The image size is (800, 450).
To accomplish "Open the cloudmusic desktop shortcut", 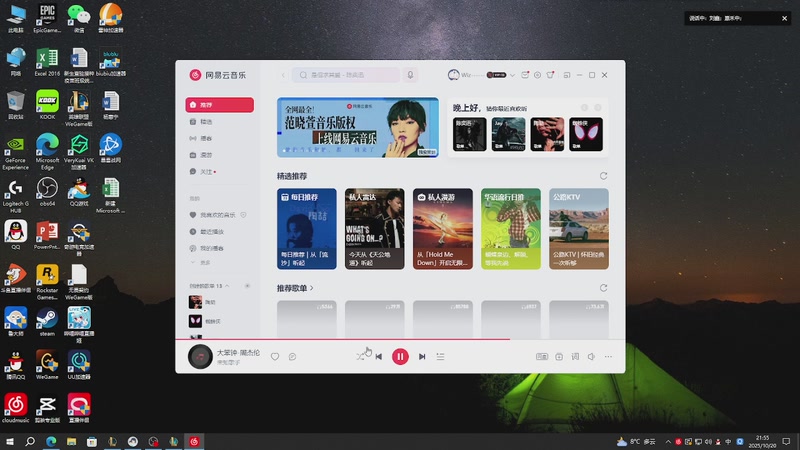I will point(16,408).
